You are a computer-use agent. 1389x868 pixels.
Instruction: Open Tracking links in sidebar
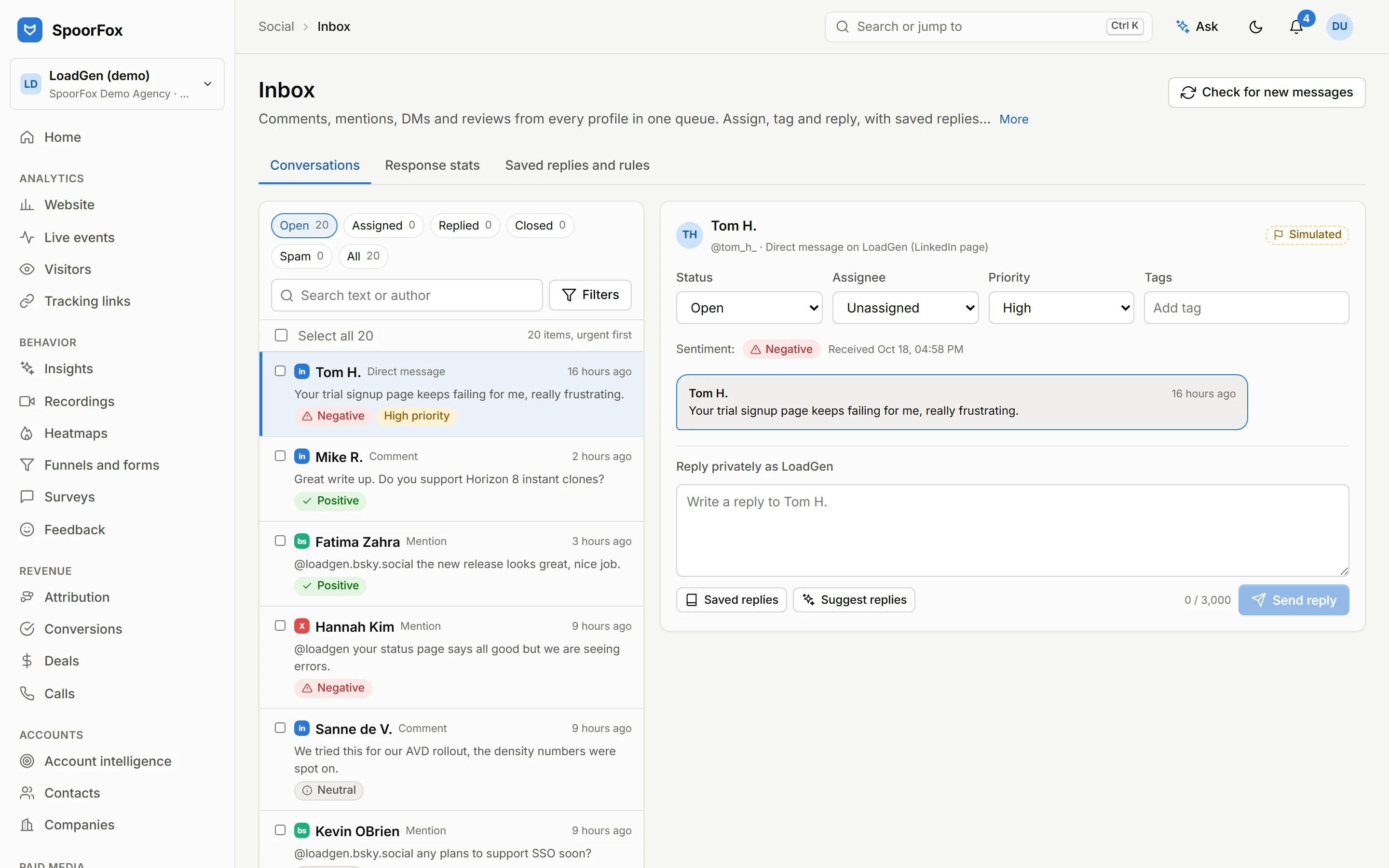coord(117,301)
